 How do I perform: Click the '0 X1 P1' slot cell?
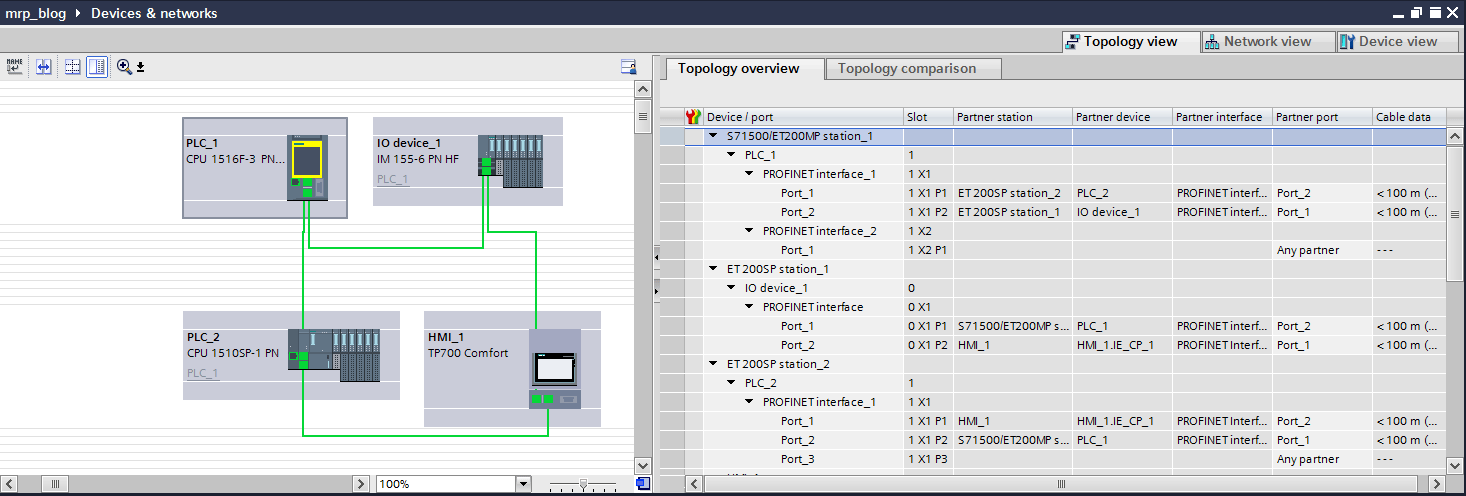coord(928,326)
